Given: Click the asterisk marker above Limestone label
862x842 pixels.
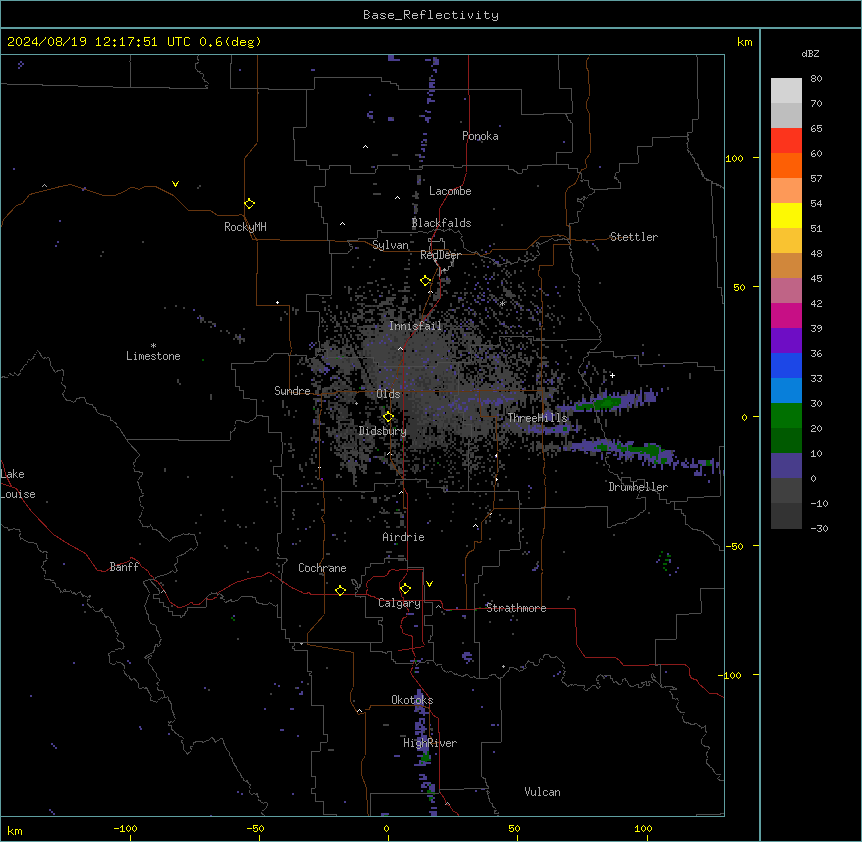Looking at the screenshot, I should [x=153, y=346].
